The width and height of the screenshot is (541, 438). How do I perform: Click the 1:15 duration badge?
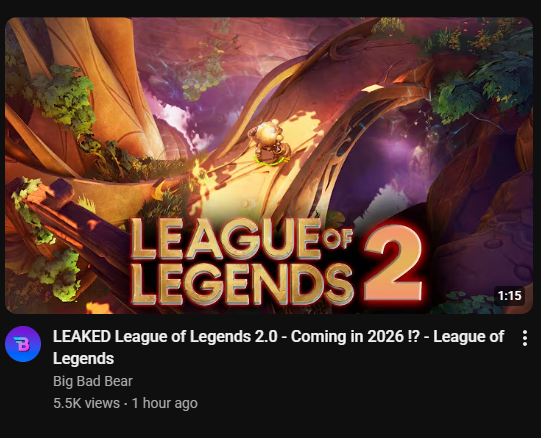point(510,296)
